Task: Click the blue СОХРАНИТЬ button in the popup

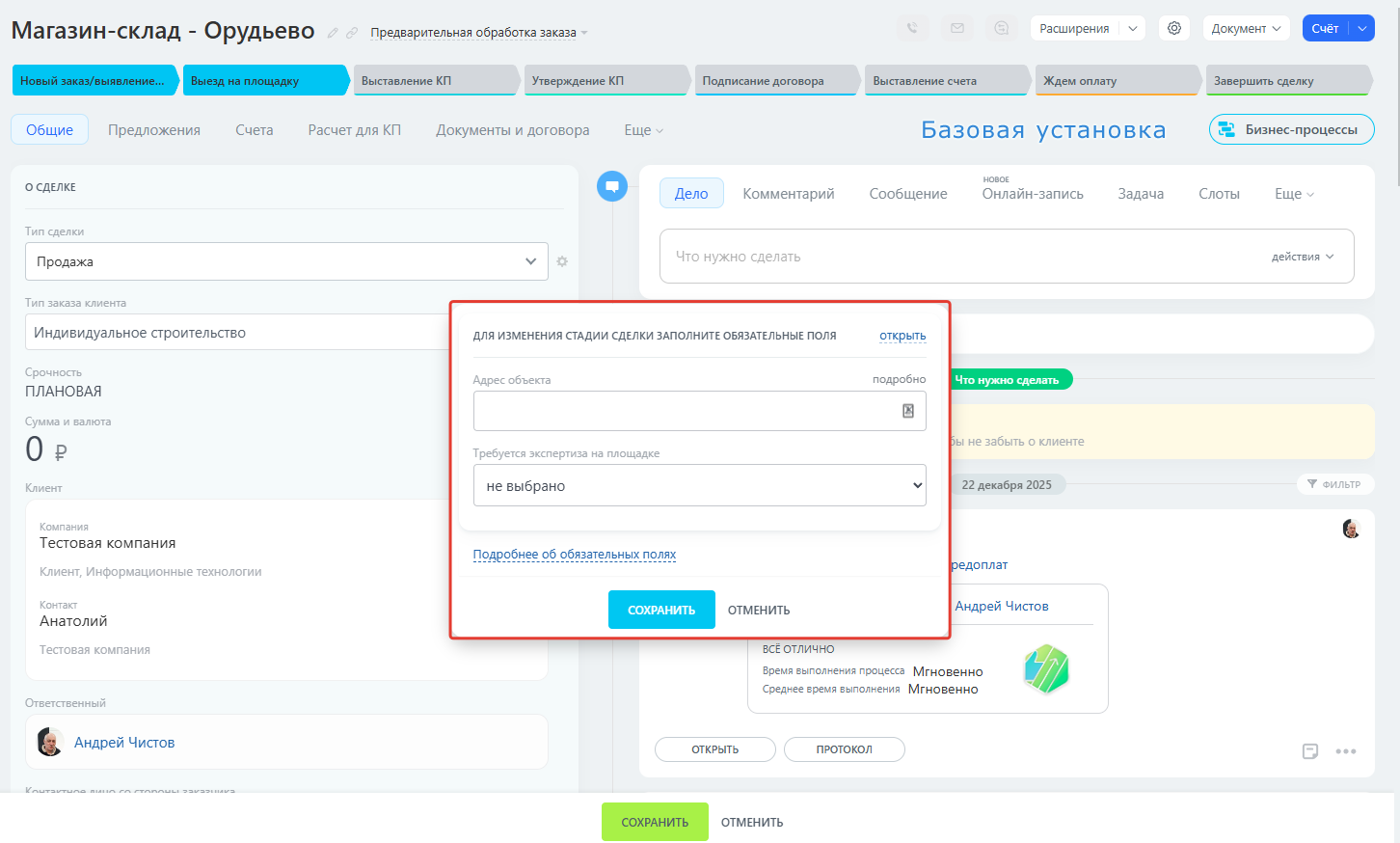Action: click(661, 610)
